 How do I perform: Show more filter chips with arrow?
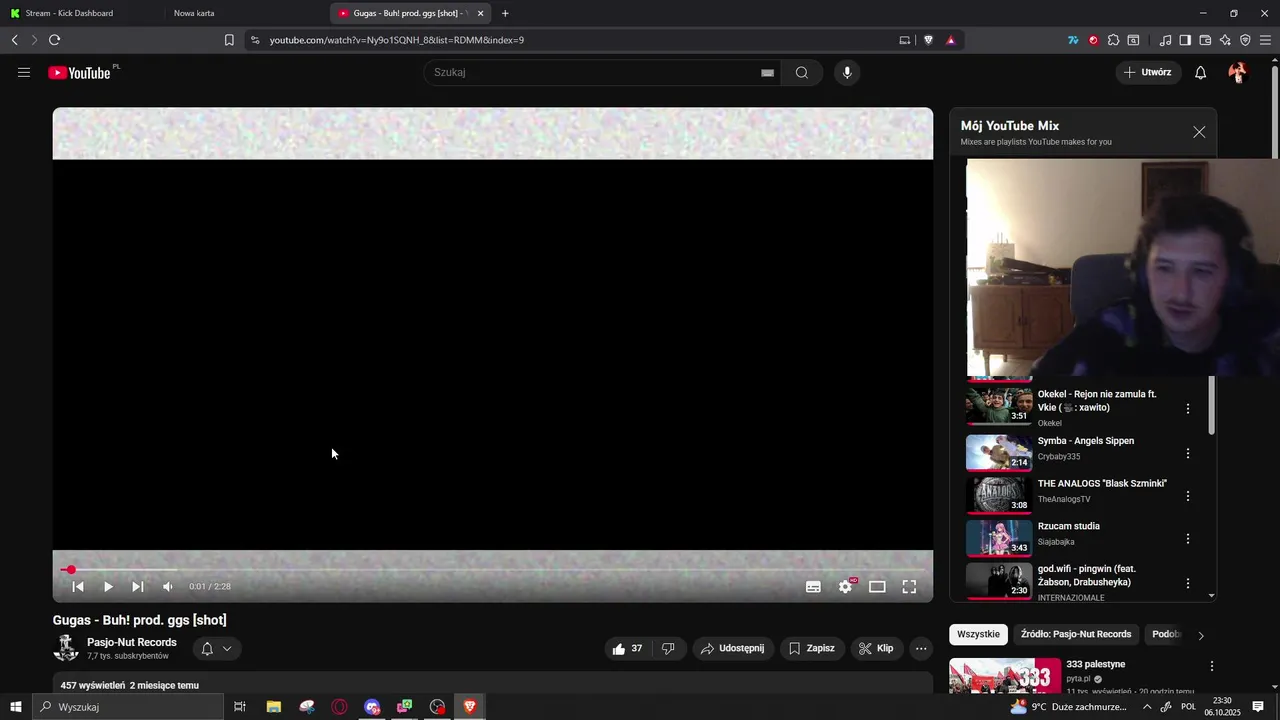1201,635
